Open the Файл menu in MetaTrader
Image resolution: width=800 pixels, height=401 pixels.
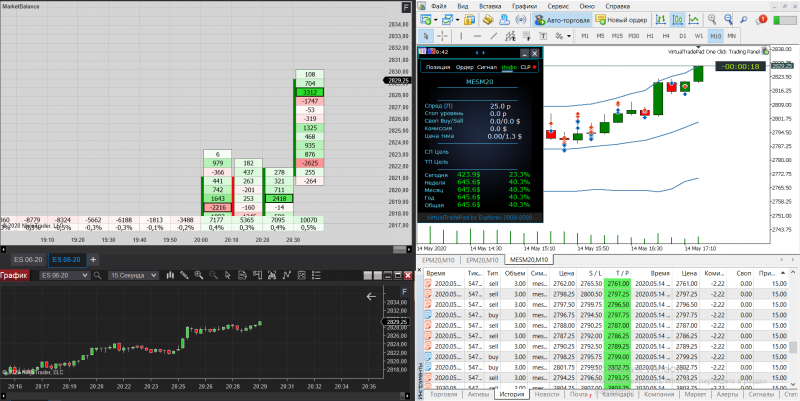coord(439,6)
